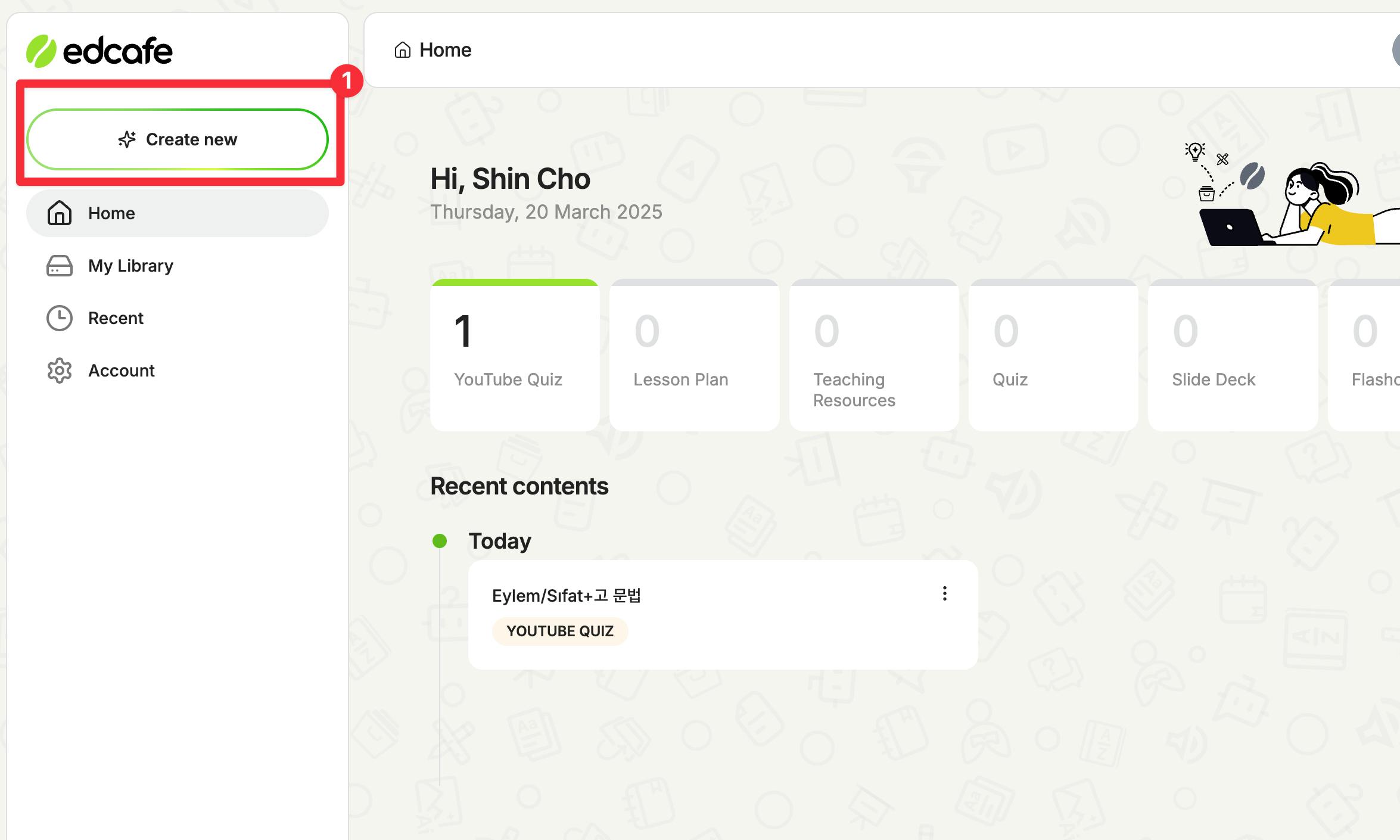Open My Library from sidebar
This screenshot has height=840, width=1400.
click(131, 266)
